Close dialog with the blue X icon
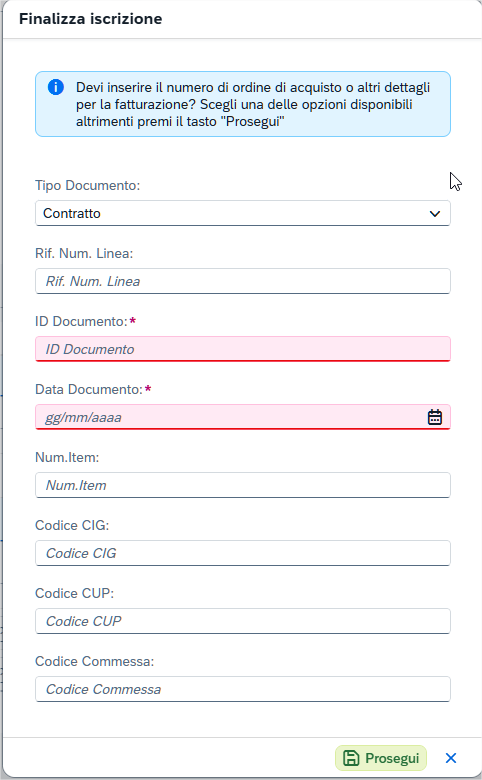This screenshot has height=780, width=482. coord(451,758)
